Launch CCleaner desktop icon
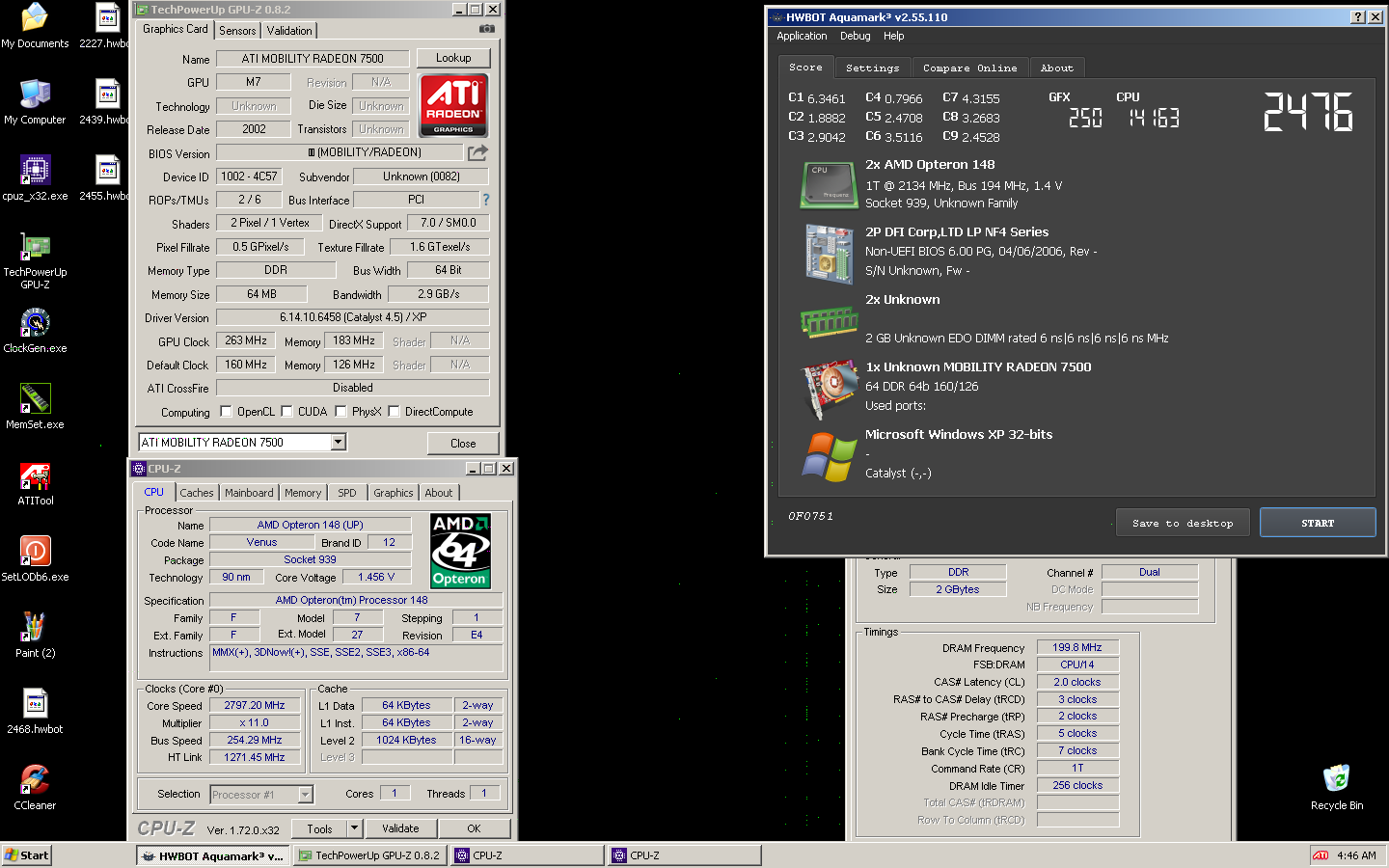Screen dimensions: 1389x868 tap(35, 788)
